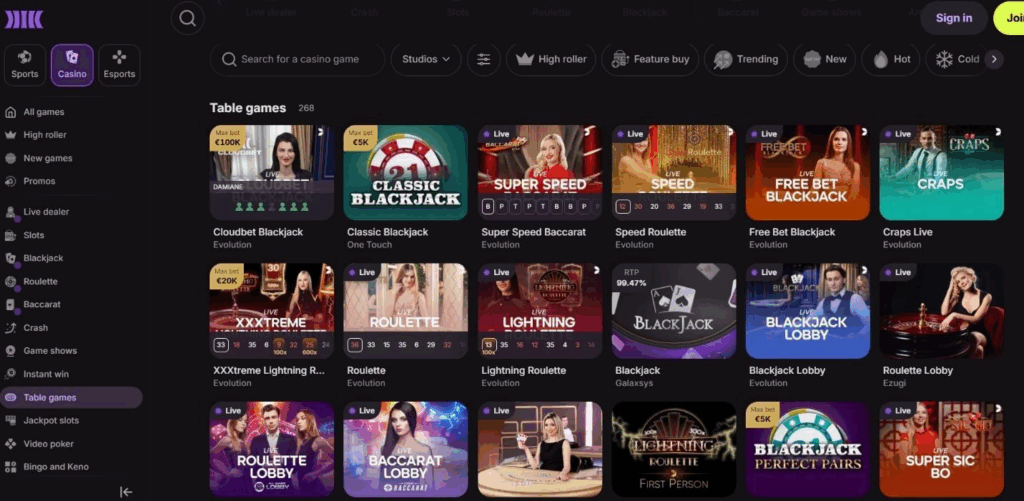Click the Promos sidebar icon
This screenshot has width=1024, height=501.
tap(10, 182)
